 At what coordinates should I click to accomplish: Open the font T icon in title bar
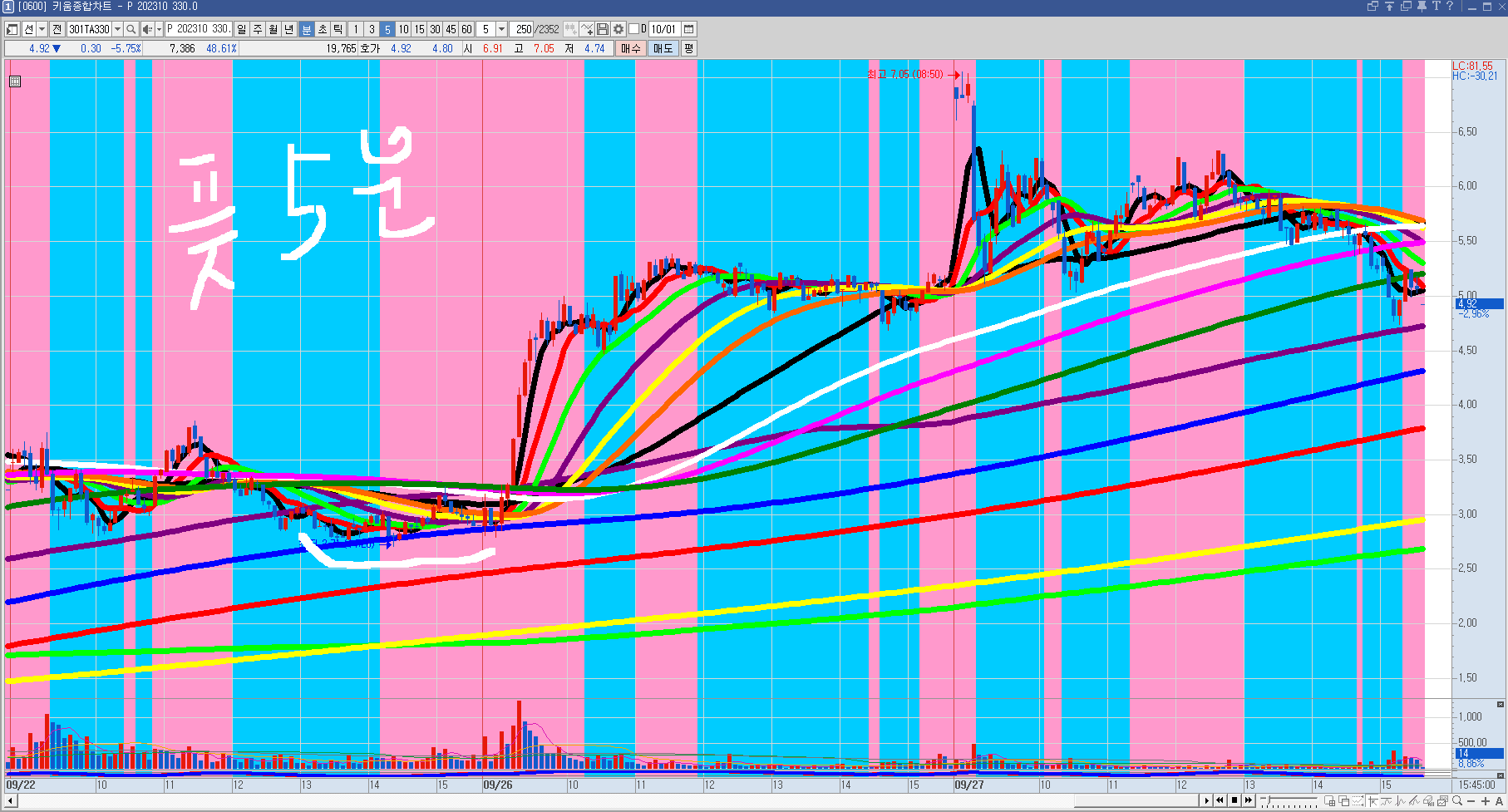coord(1436,6)
